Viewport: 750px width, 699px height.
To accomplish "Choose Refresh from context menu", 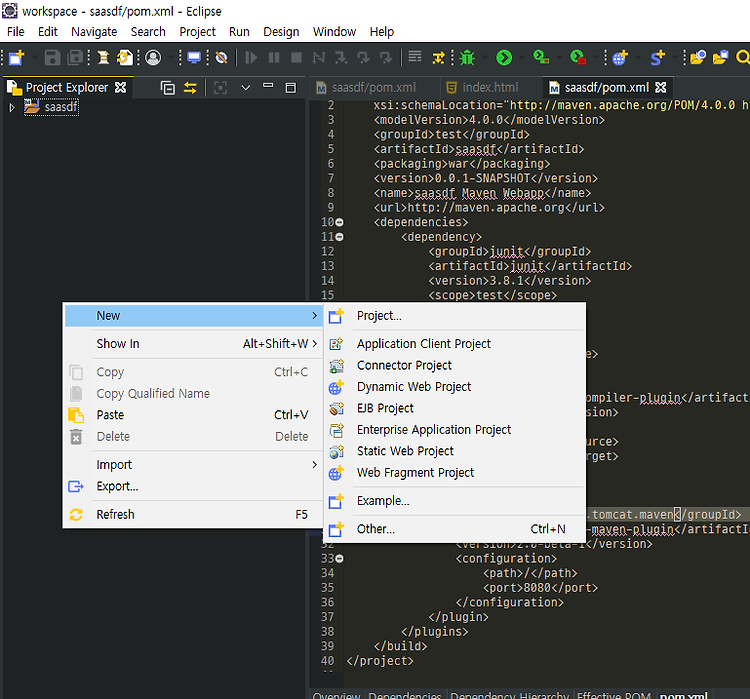I will [194, 515].
